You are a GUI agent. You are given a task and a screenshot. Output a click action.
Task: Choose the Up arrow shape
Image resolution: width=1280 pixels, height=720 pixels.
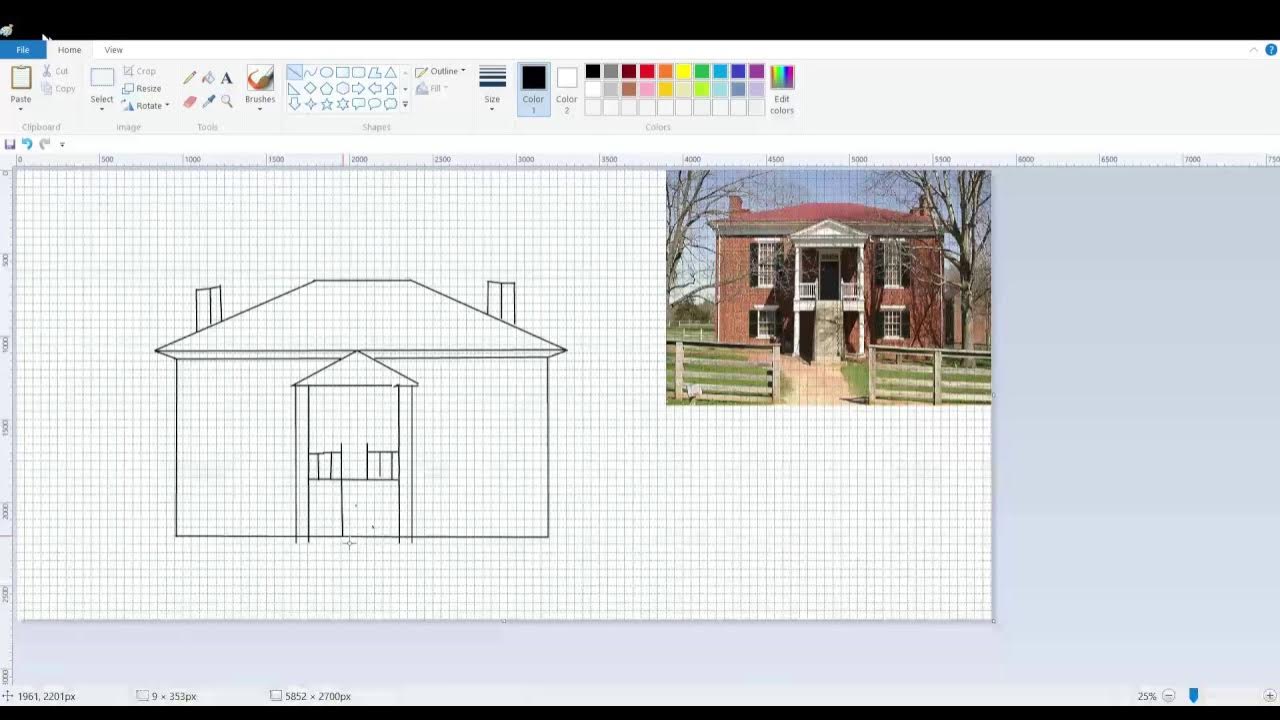click(390, 88)
